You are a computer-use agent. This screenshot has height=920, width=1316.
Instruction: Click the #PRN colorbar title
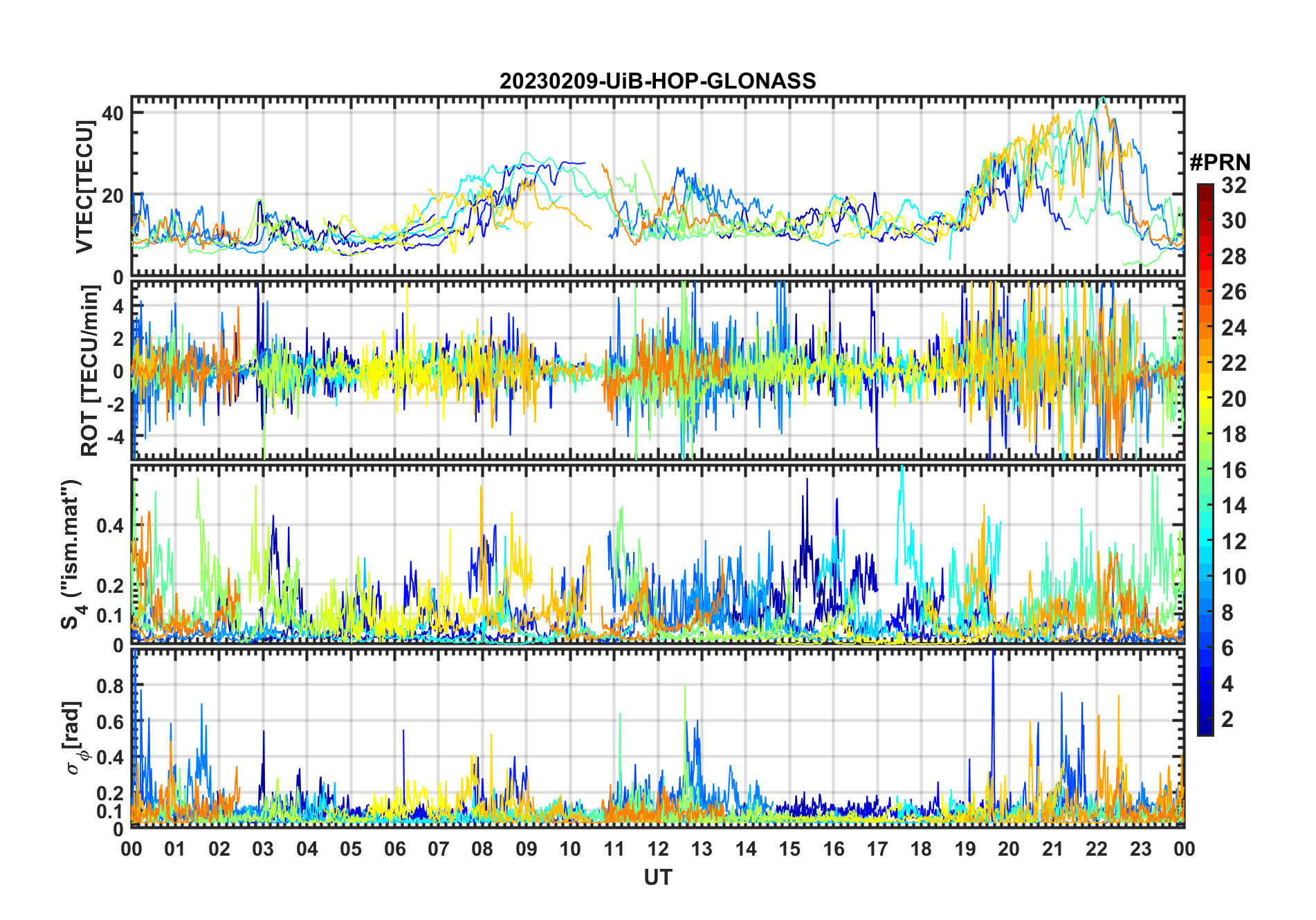[1220, 162]
